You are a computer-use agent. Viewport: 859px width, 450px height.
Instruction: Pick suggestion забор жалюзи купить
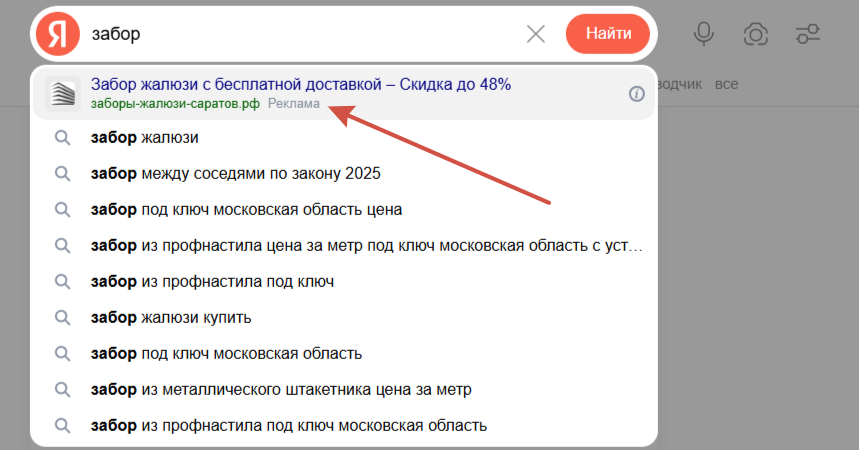pos(171,318)
